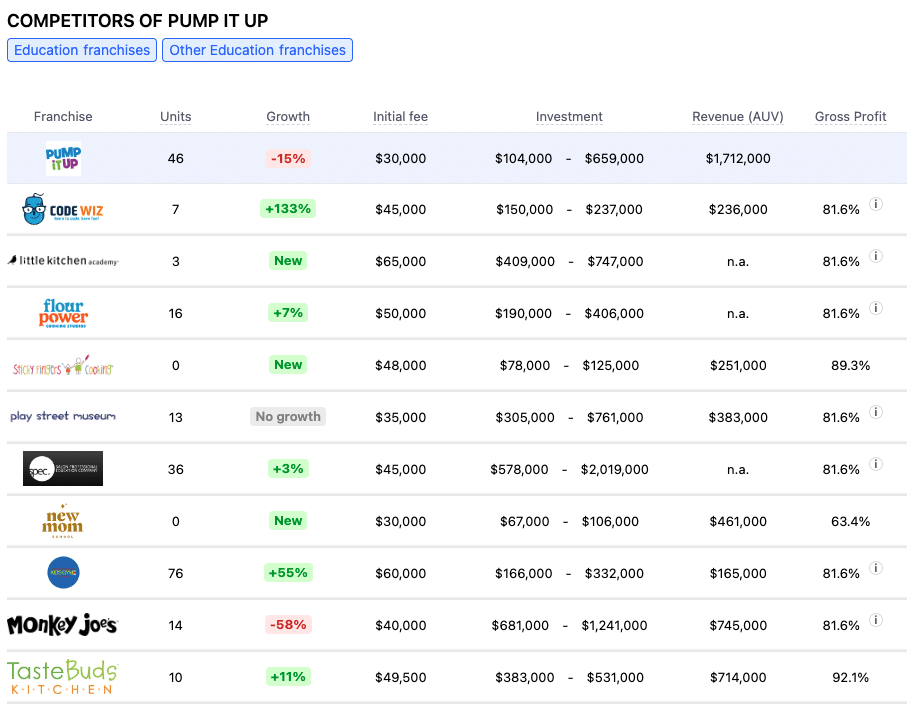Viewport: 913px width, 723px height.
Task: Click the +7% growth badge
Action: (x=288, y=313)
